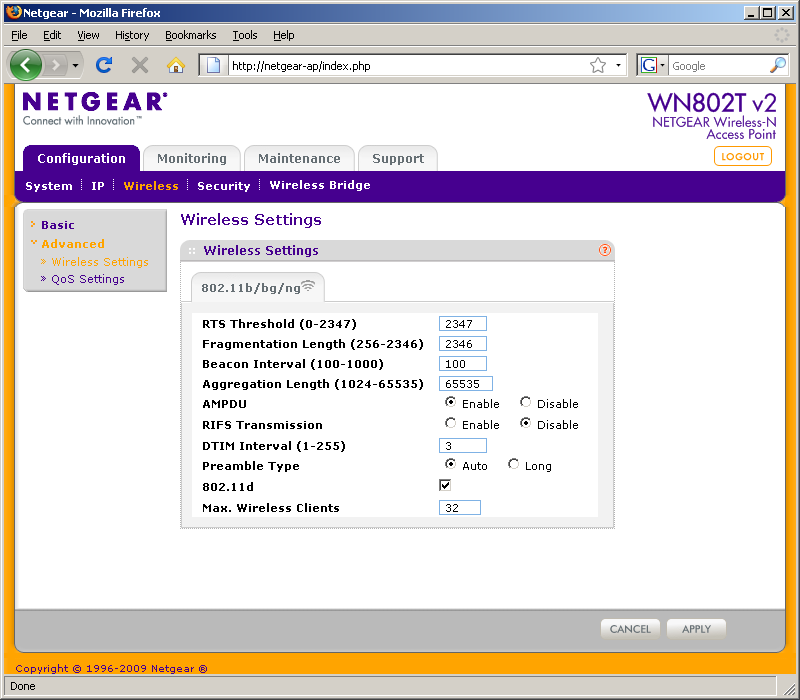Click the Stop loading X icon
Image resolution: width=800 pixels, height=700 pixels.
click(140, 65)
